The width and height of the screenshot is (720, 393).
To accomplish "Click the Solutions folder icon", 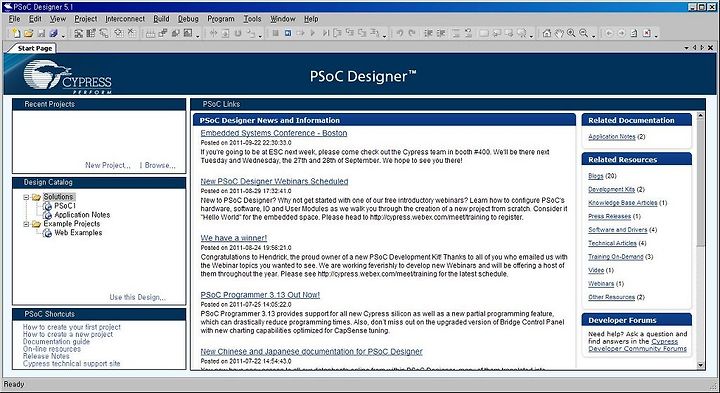I will [x=36, y=197].
